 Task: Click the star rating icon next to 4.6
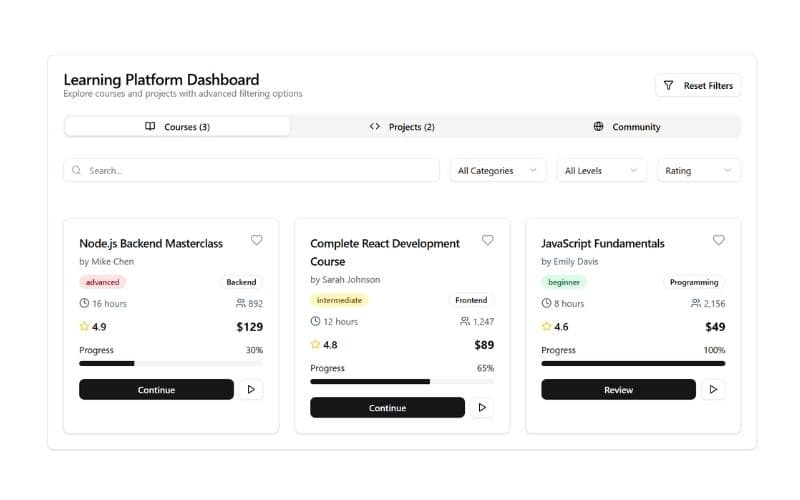click(546, 326)
